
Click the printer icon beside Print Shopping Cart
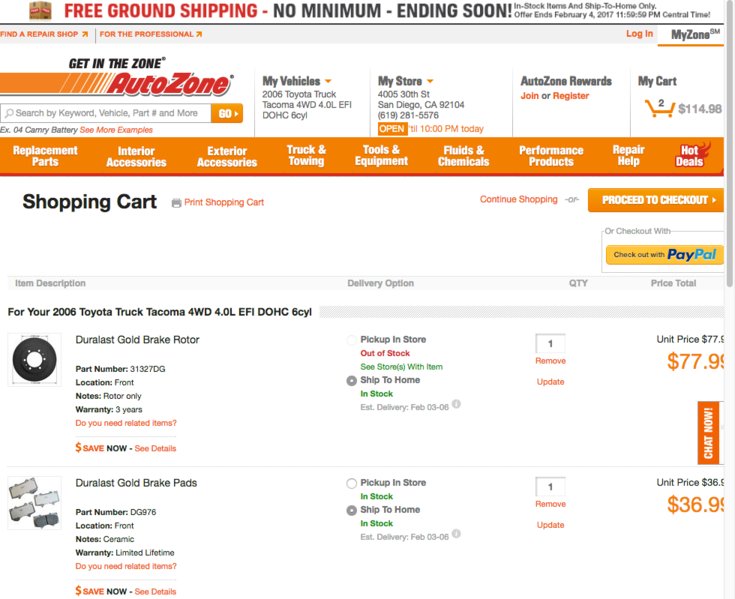click(176, 202)
